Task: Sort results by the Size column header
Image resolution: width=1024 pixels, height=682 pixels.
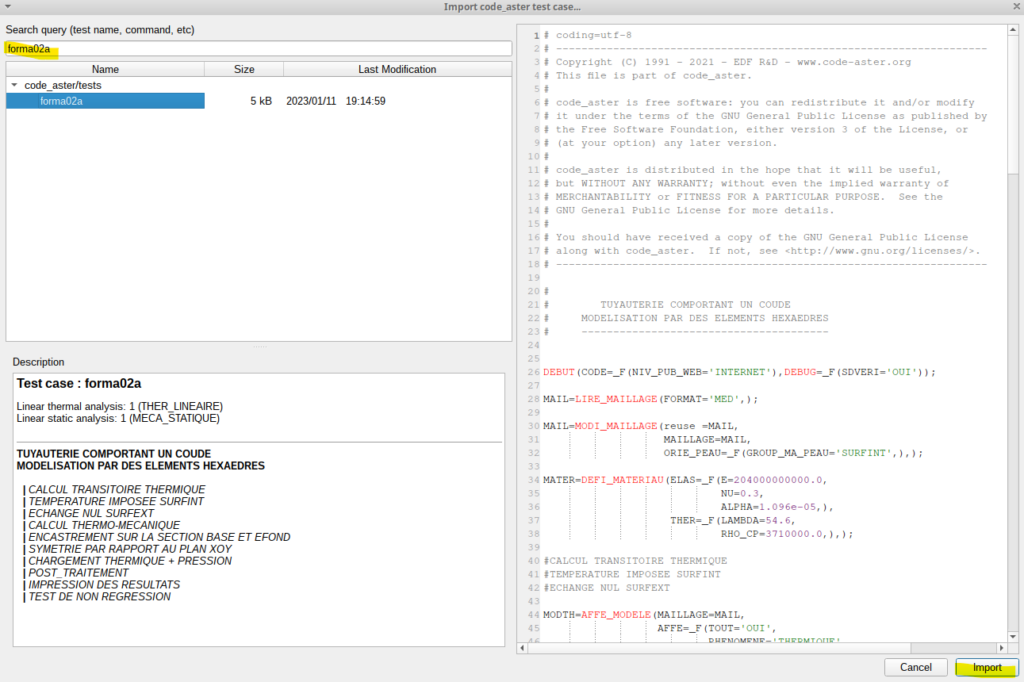Action: click(x=244, y=70)
